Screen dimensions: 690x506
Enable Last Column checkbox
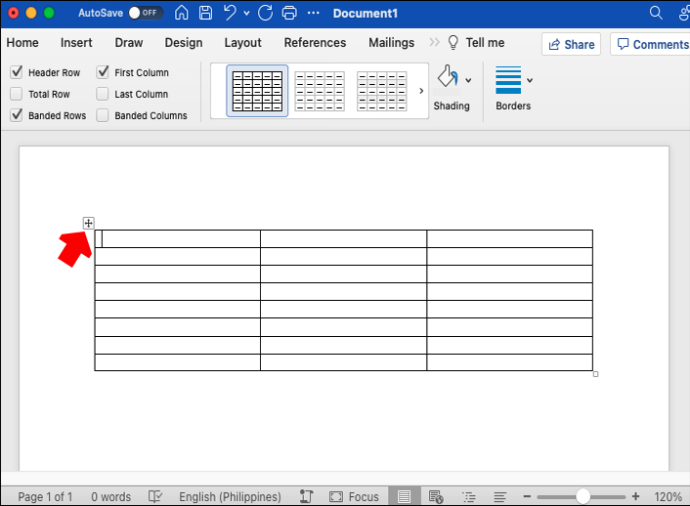[x=103, y=94]
